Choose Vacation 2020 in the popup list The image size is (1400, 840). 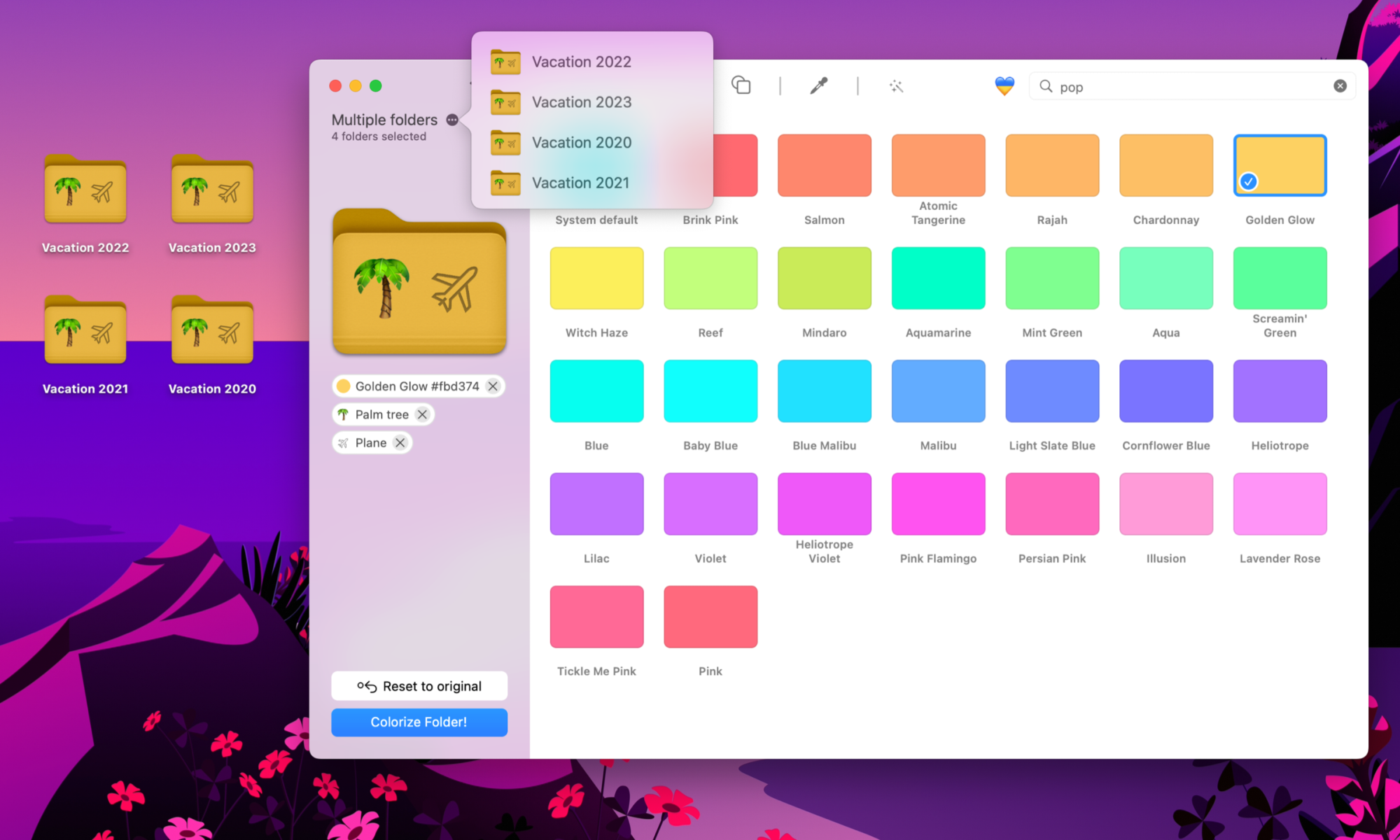pyautogui.click(x=581, y=143)
